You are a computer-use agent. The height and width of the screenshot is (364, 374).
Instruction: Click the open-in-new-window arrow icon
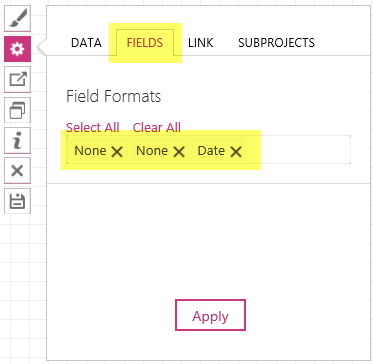click(17, 80)
